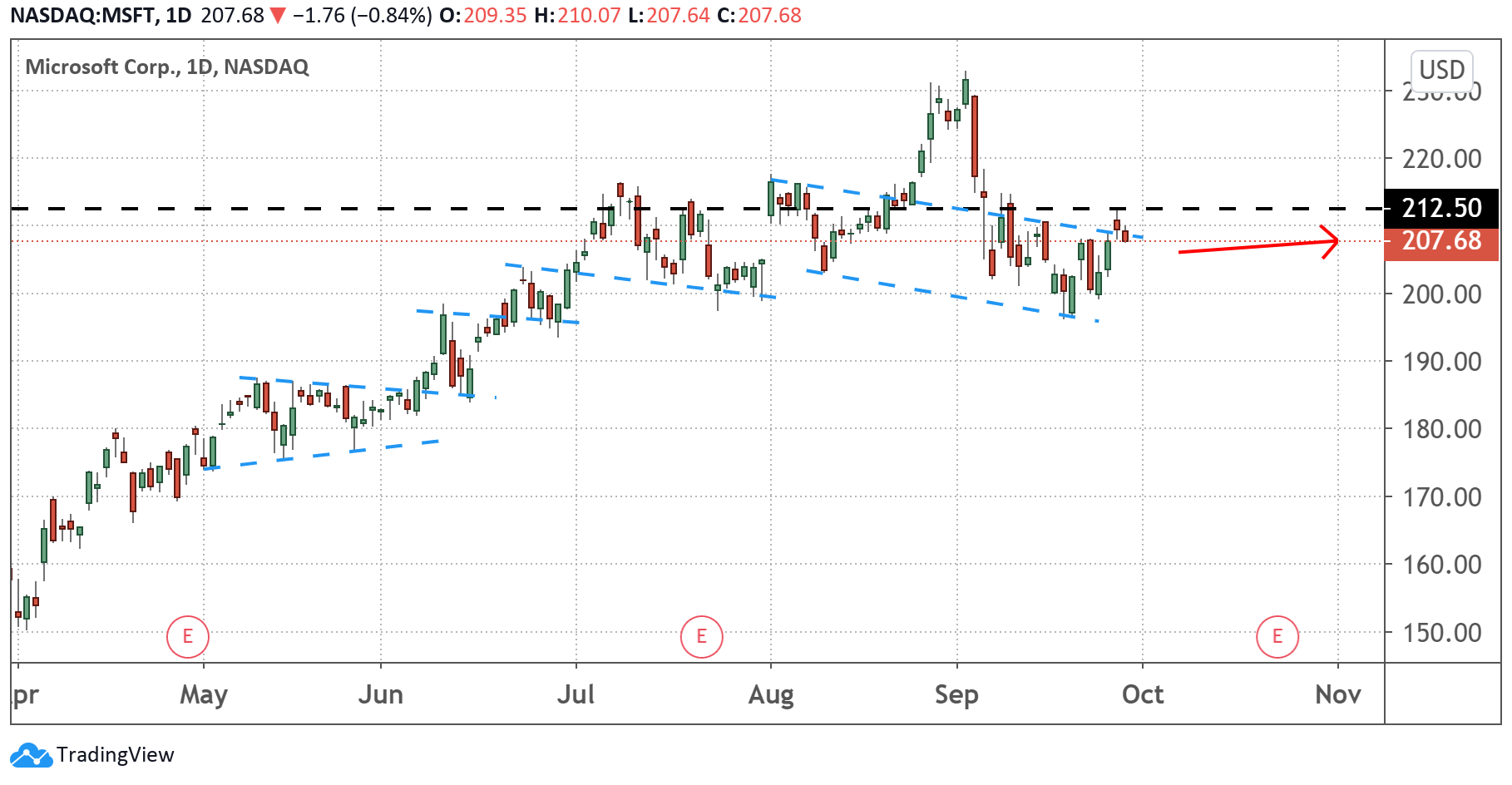The image size is (1512, 785).
Task: Click the Sep label on time axis
Action: pyautogui.click(x=956, y=694)
